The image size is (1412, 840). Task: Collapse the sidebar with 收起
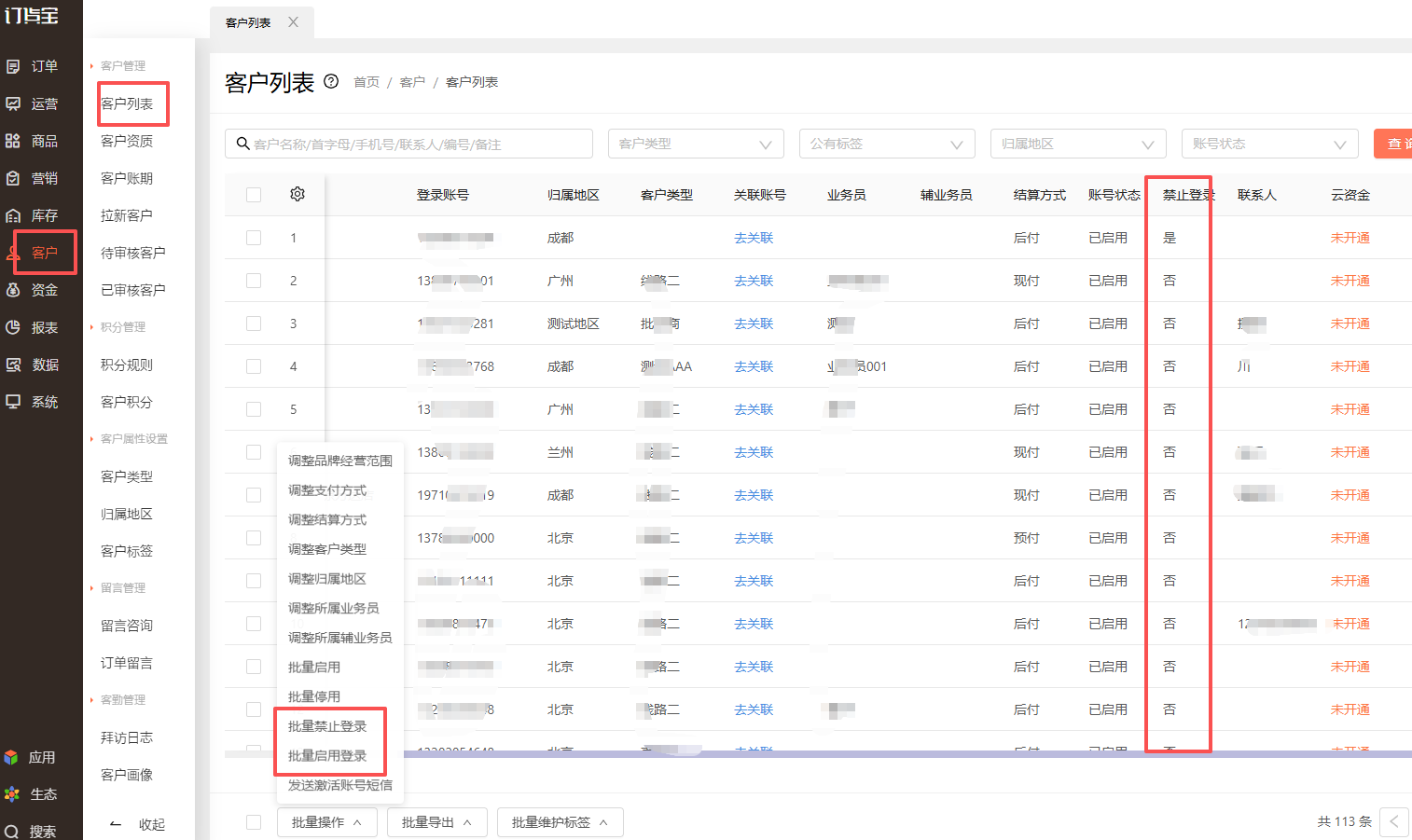click(x=137, y=824)
